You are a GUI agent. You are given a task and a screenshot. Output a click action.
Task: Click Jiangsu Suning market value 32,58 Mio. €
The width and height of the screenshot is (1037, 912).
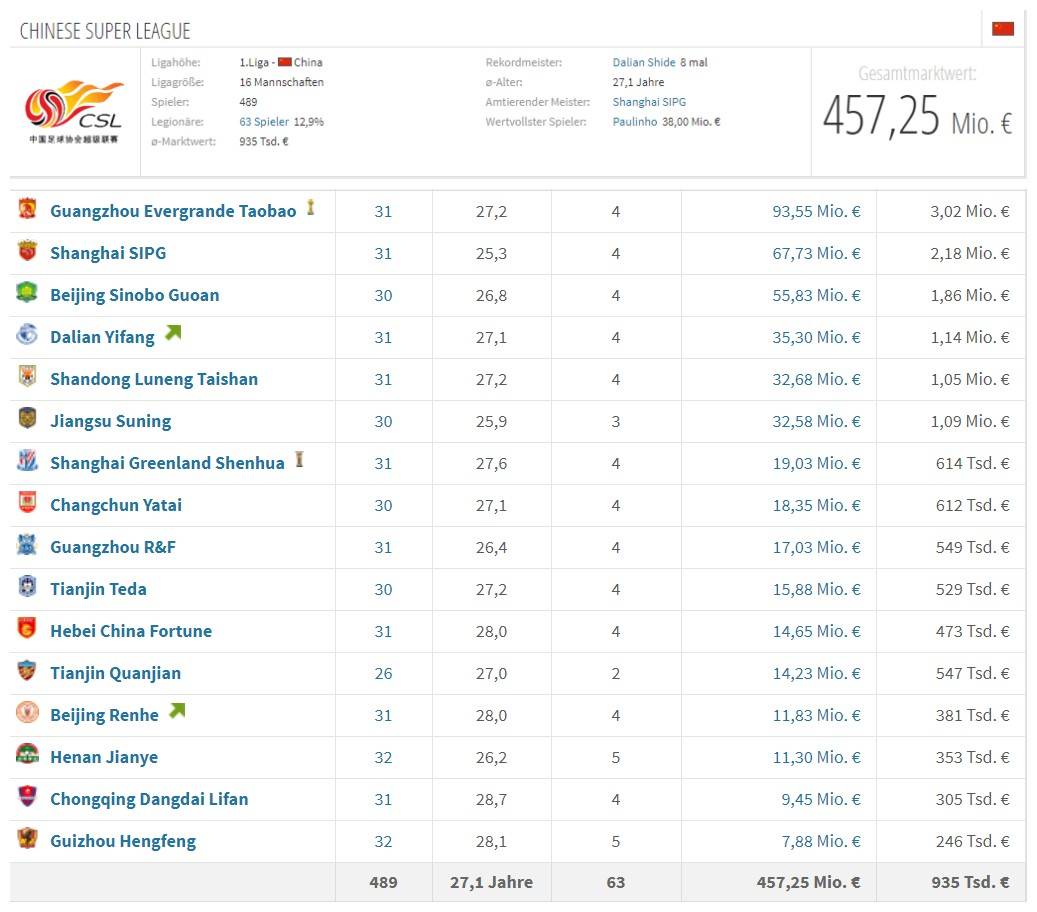pos(816,421)
